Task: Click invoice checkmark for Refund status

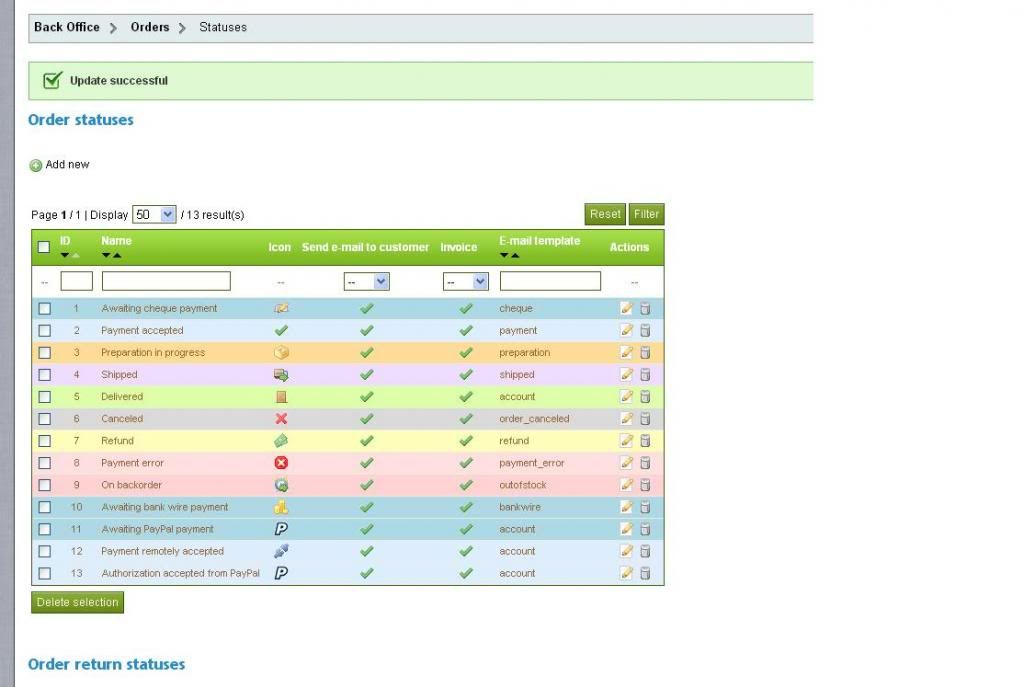Action: click(465, 441)
